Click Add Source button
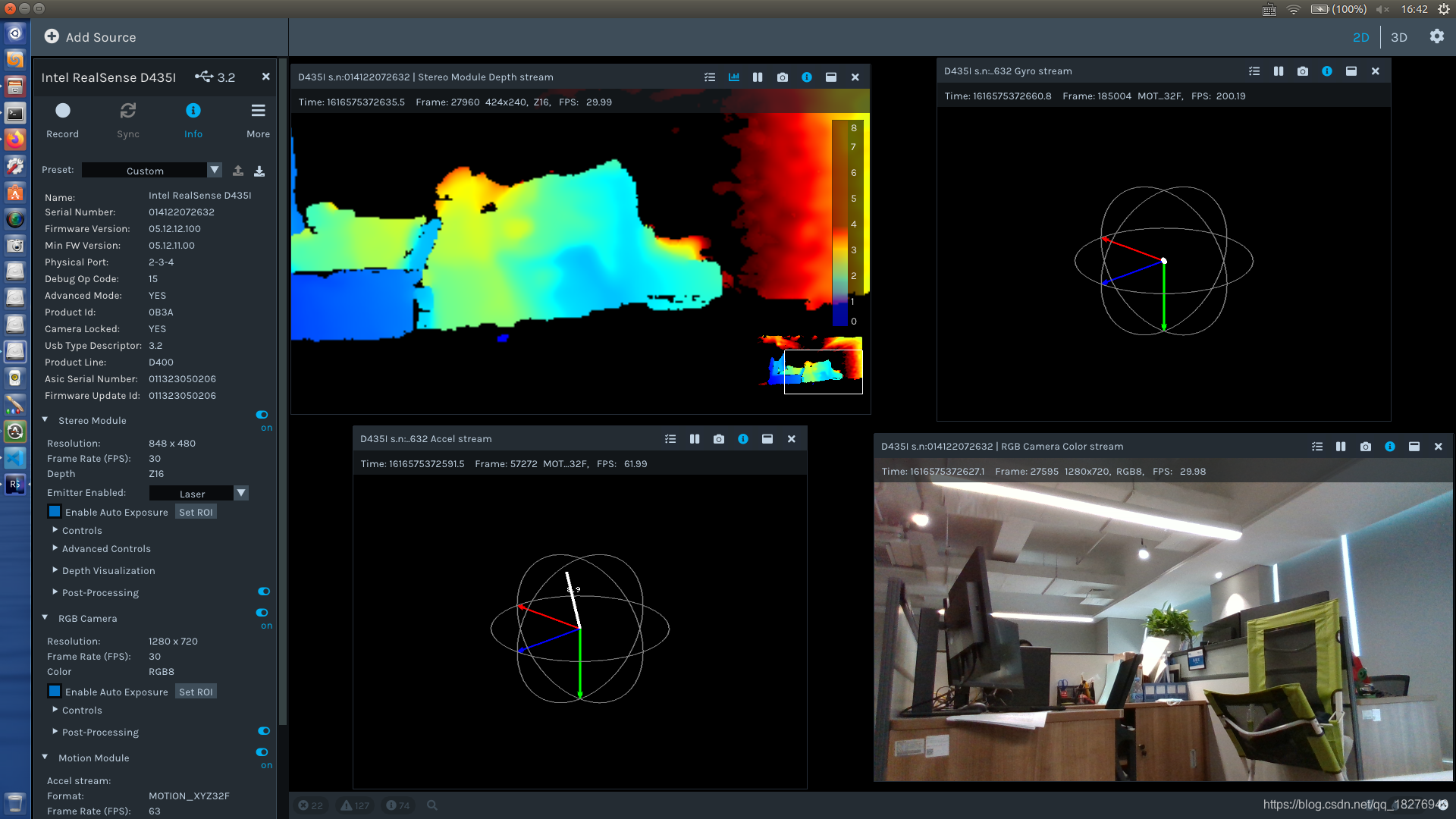The height and width of the screenshot is (819, 1456). point(90,37)
